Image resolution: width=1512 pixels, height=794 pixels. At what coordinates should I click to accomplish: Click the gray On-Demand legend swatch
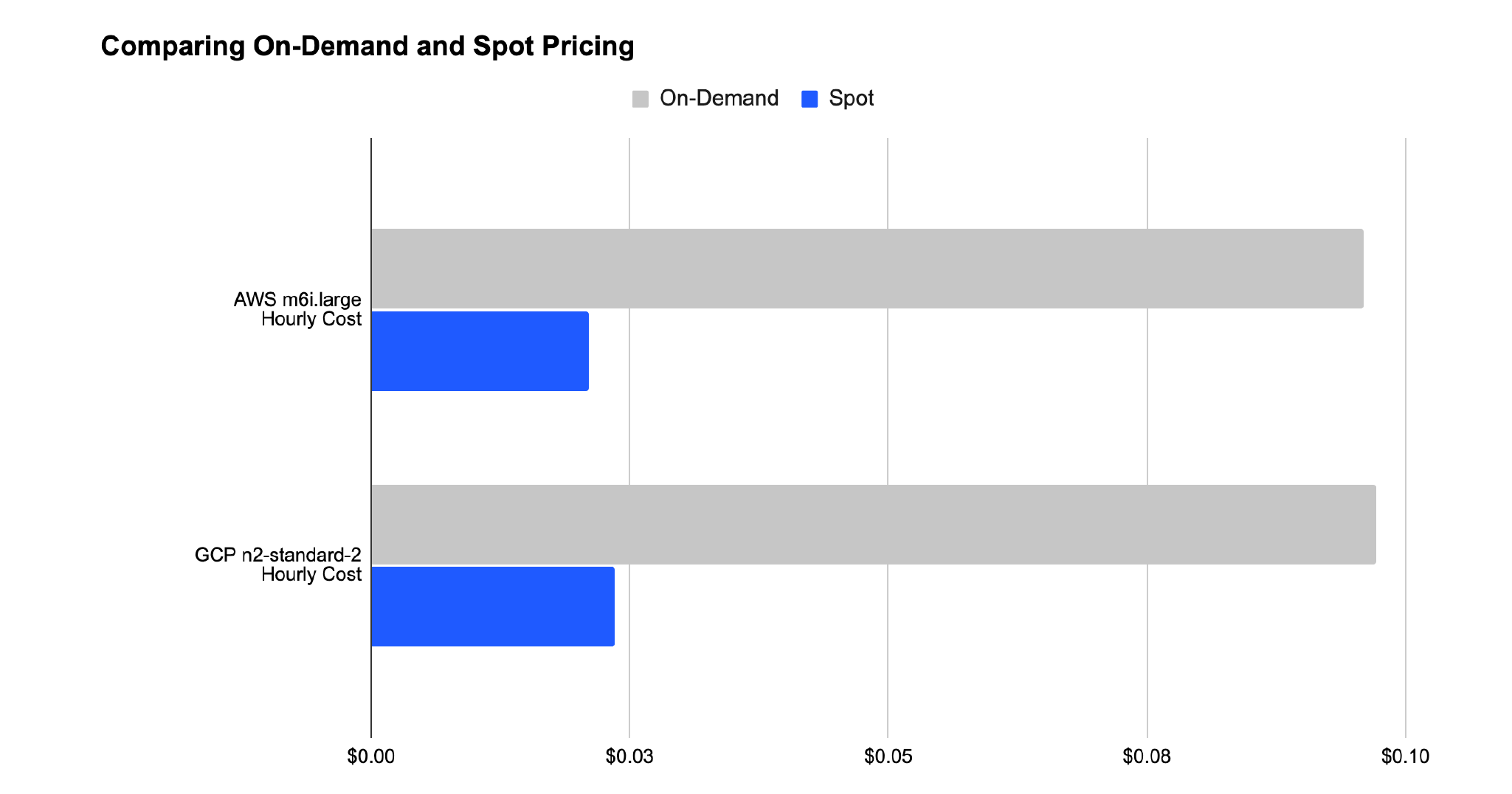(x=640, y=99)
